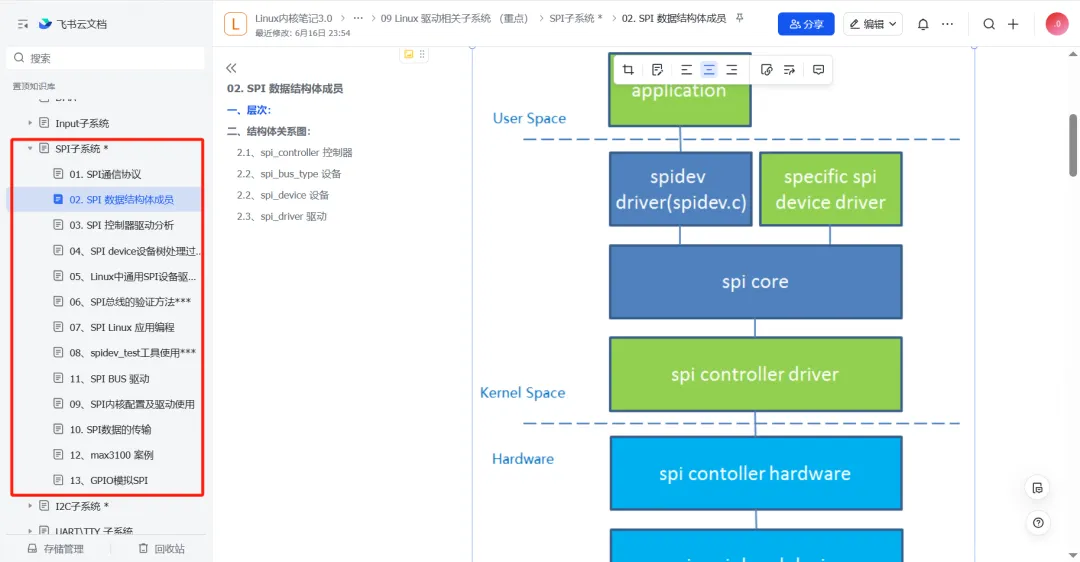Expand the Input子系统 tree node arrow

(x=30, y=123)
